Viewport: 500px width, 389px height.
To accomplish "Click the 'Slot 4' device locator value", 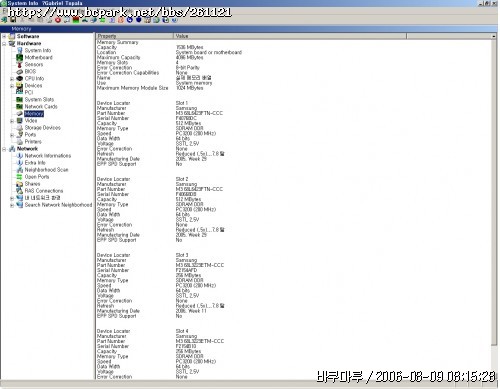I will [182, 331].
